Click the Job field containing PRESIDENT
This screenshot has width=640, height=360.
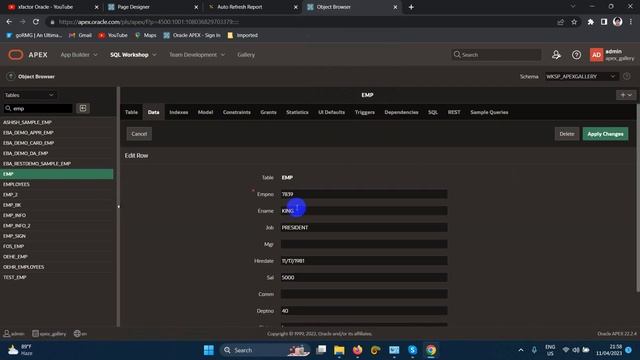[364, 227]
